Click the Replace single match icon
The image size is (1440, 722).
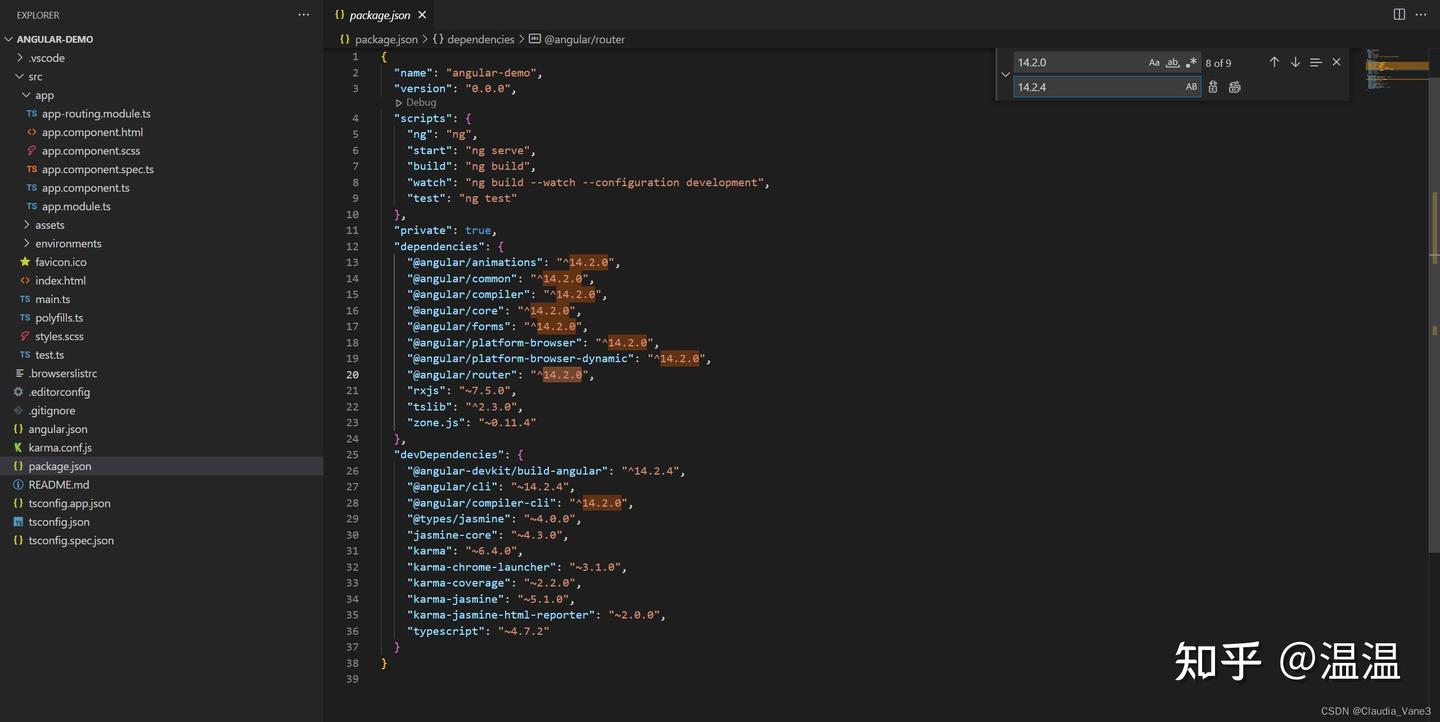tap(1213, 87)
